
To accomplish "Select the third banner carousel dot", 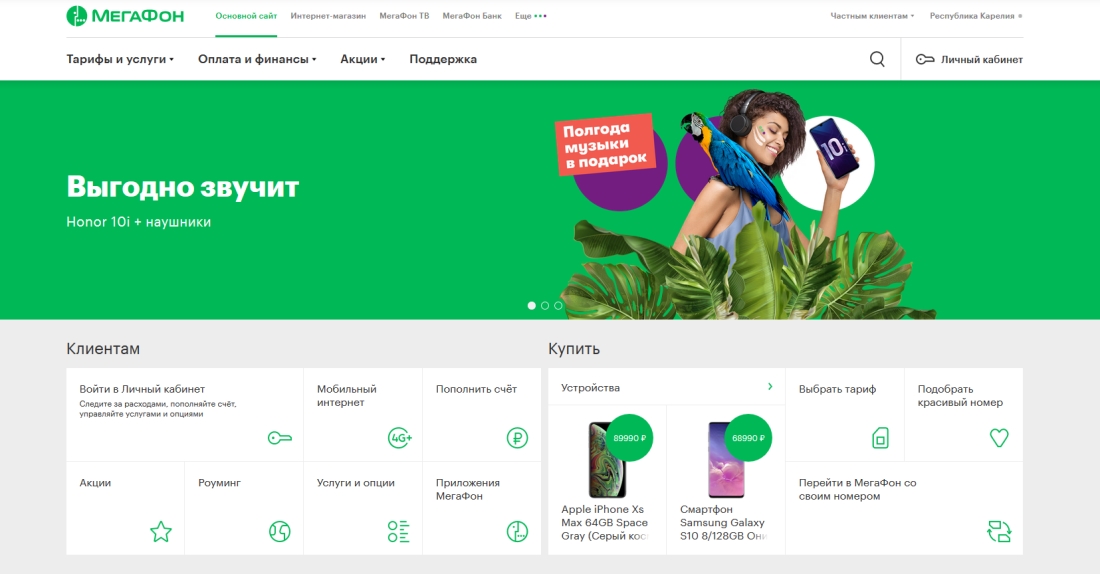I will click(558, 306).
